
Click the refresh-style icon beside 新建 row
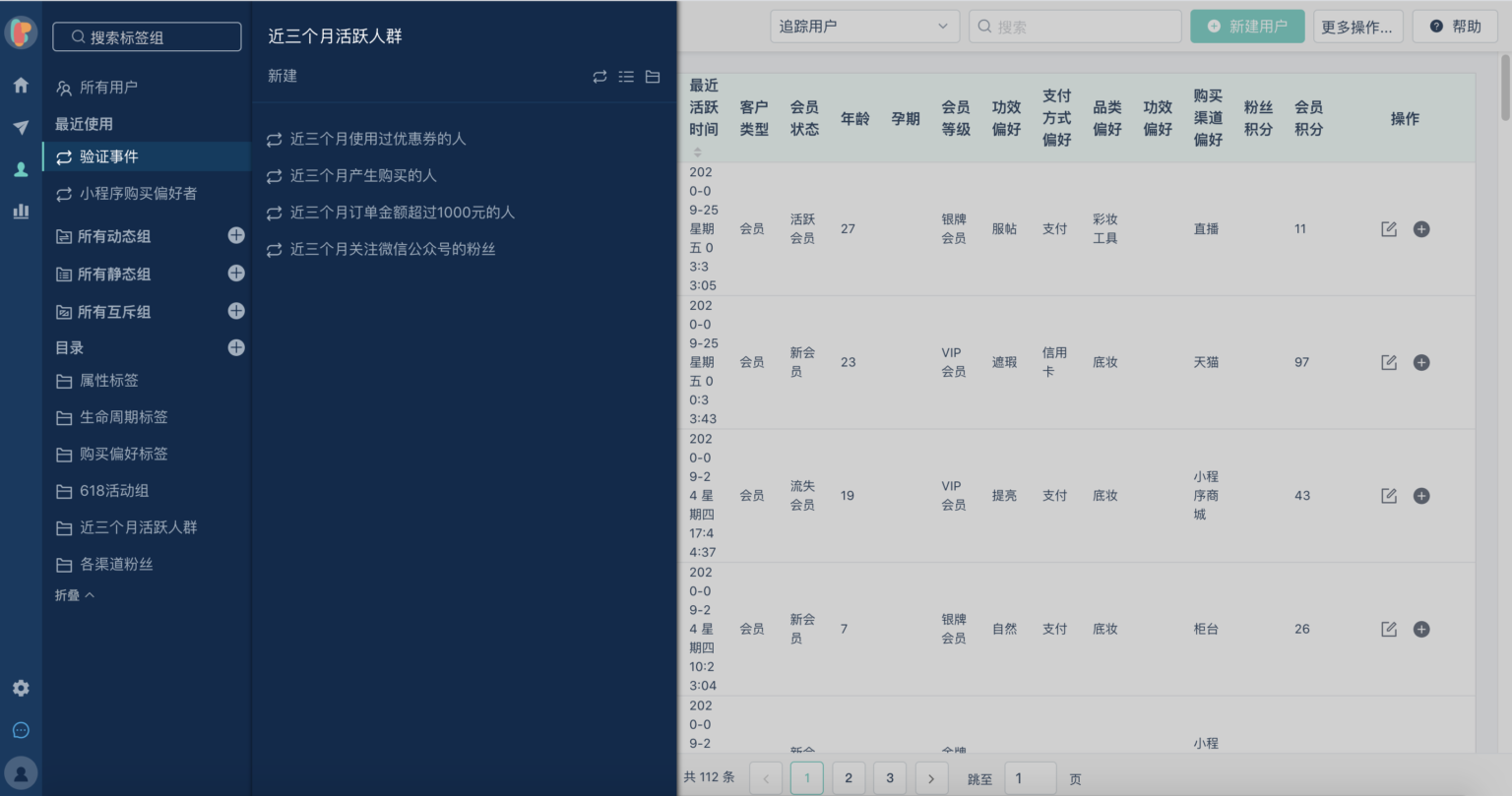(x=599, y=77)
